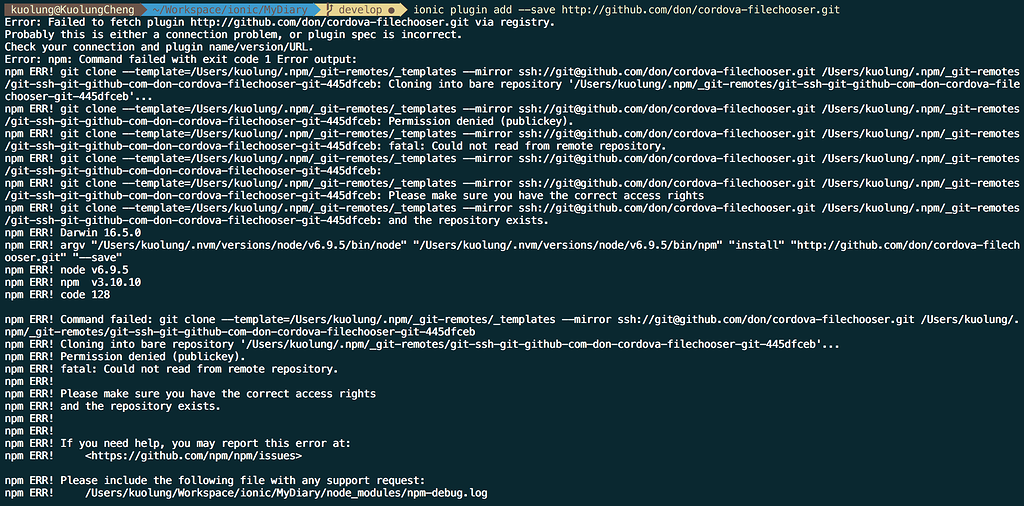The height and width of the screenshot is (506, 1024).
Task: Click the 'If you need help' line
Action: pyautogui.click(x=178, y=443)
